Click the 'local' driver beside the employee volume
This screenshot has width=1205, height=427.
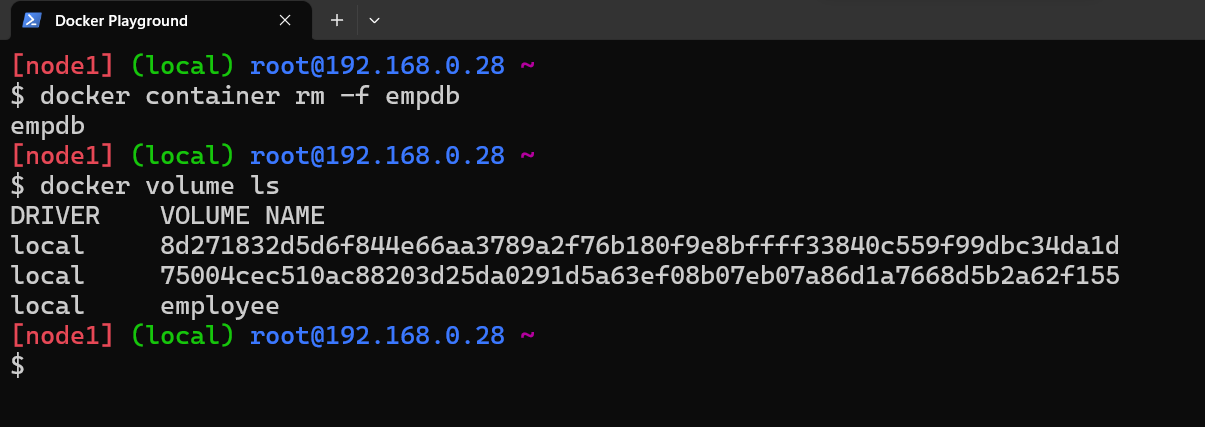47,306
